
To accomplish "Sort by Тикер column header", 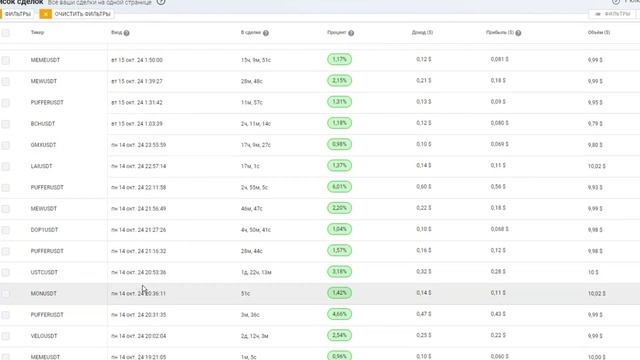I will pyautogui.click(x=37, y=32).
